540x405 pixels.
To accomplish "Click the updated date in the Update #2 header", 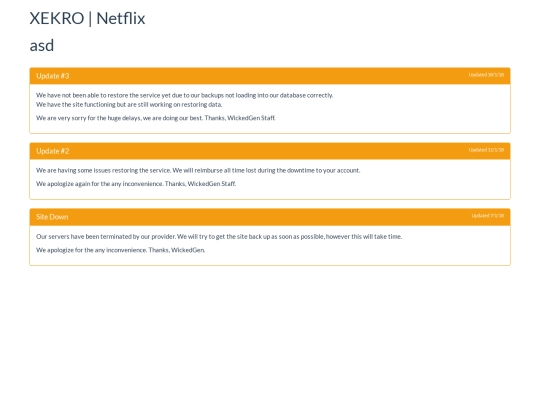I will 486,150.
